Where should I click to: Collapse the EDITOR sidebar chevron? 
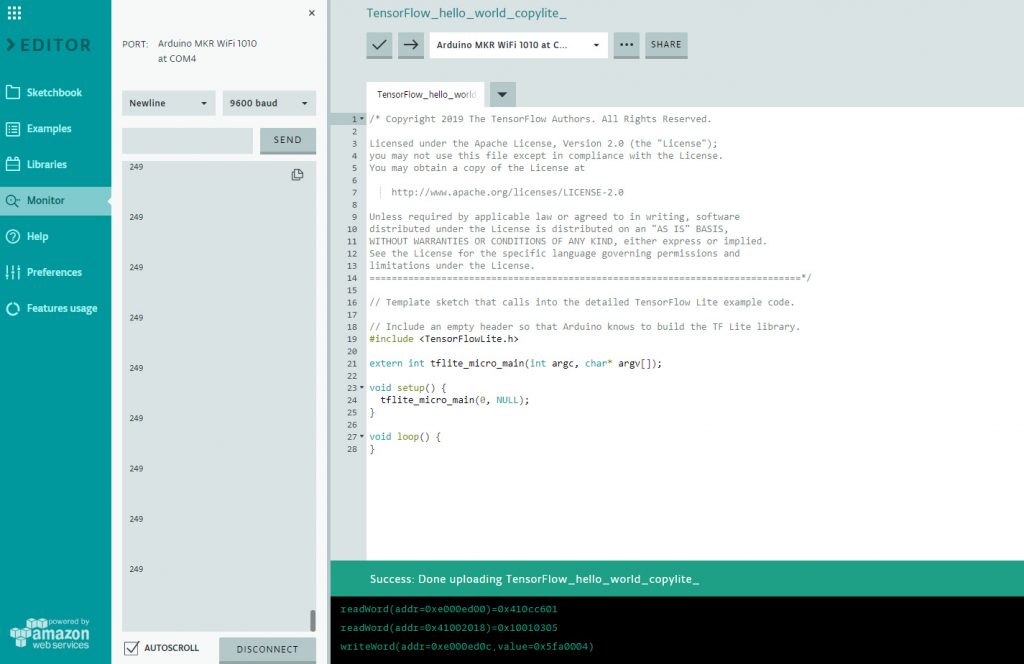(x=13, y=42)
